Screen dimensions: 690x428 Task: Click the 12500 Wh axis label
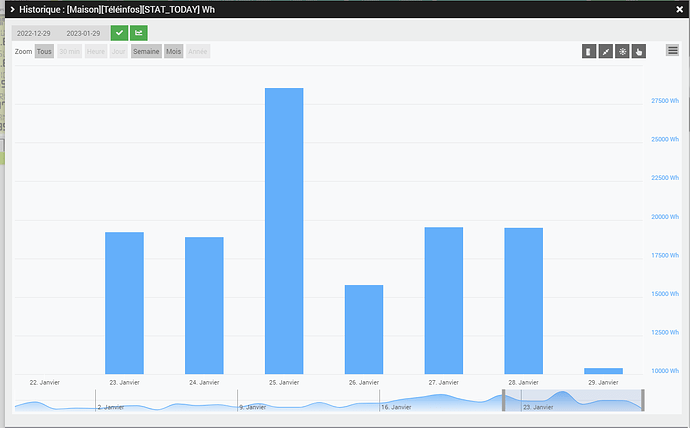click(x=665, y=333)
